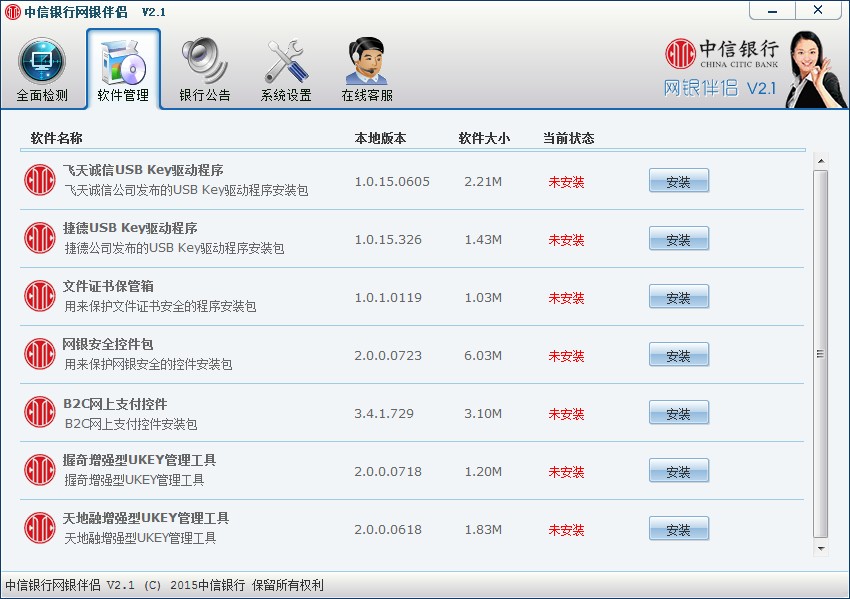Switch to the 软件管理 tab label
This screenshot has width=850, height=599.
coord(123,96)
